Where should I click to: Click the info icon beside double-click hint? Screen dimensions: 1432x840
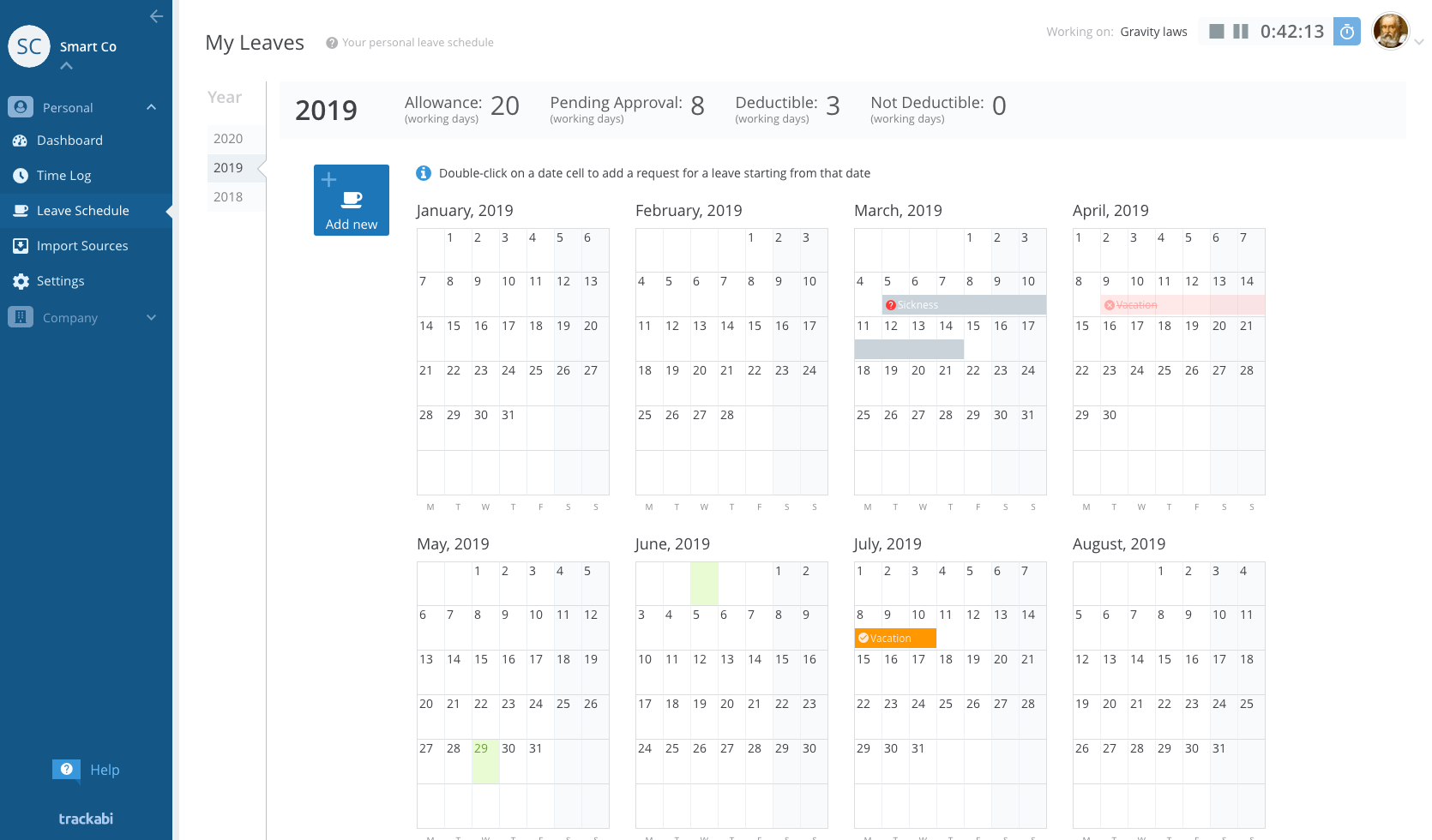(x=424, y=173)
